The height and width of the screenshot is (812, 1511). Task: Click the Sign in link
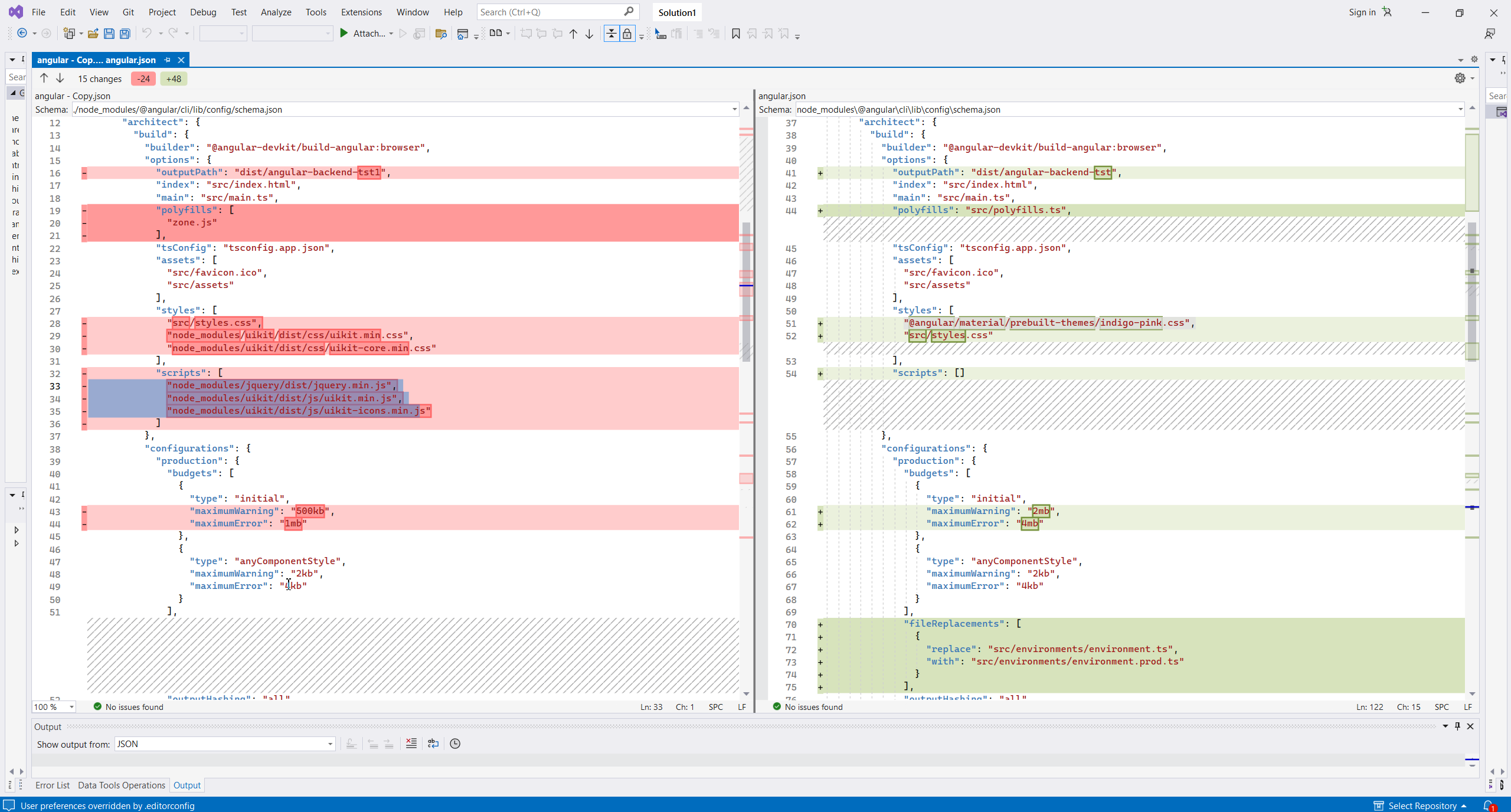1362,12
